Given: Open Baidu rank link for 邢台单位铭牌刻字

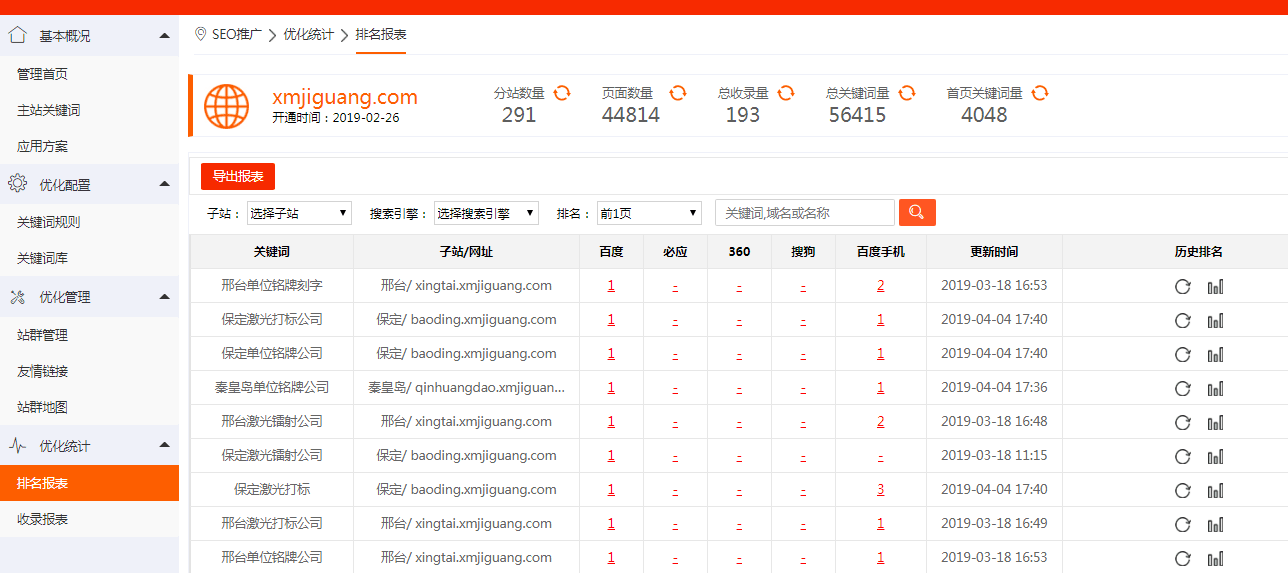Looking at the screenshot, I should coord(611,285).
